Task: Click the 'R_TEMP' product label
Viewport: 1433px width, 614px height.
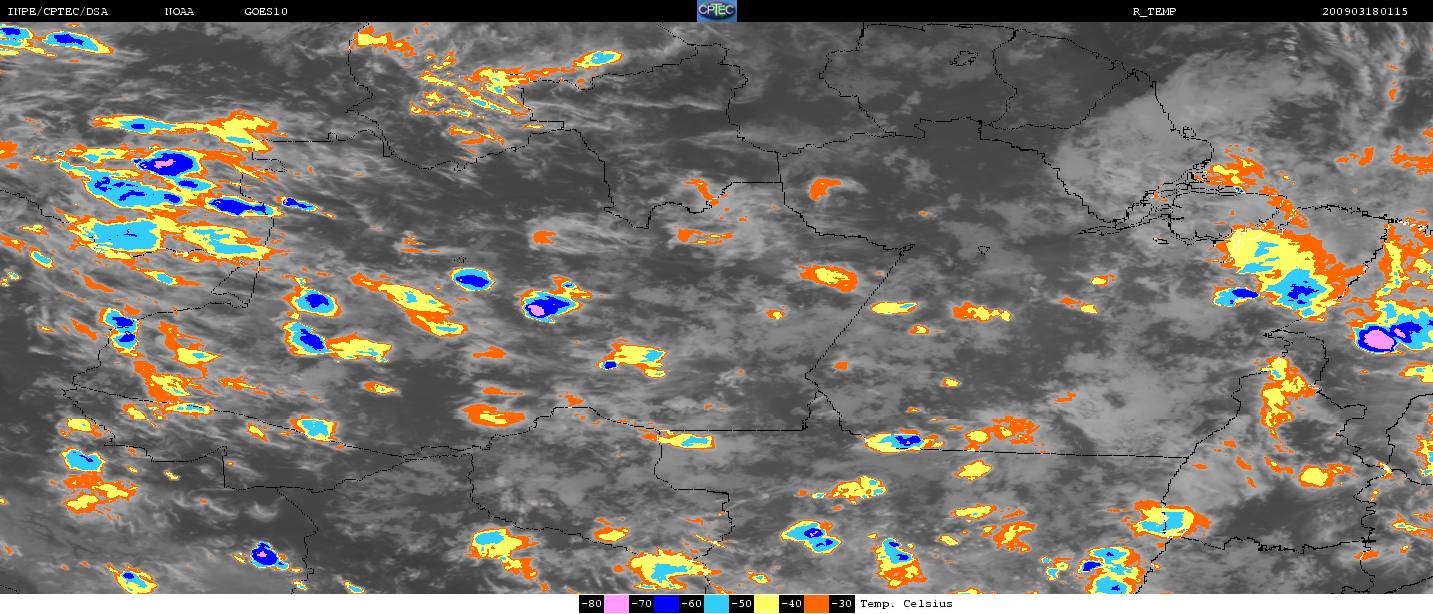Action: point(1152,12)
